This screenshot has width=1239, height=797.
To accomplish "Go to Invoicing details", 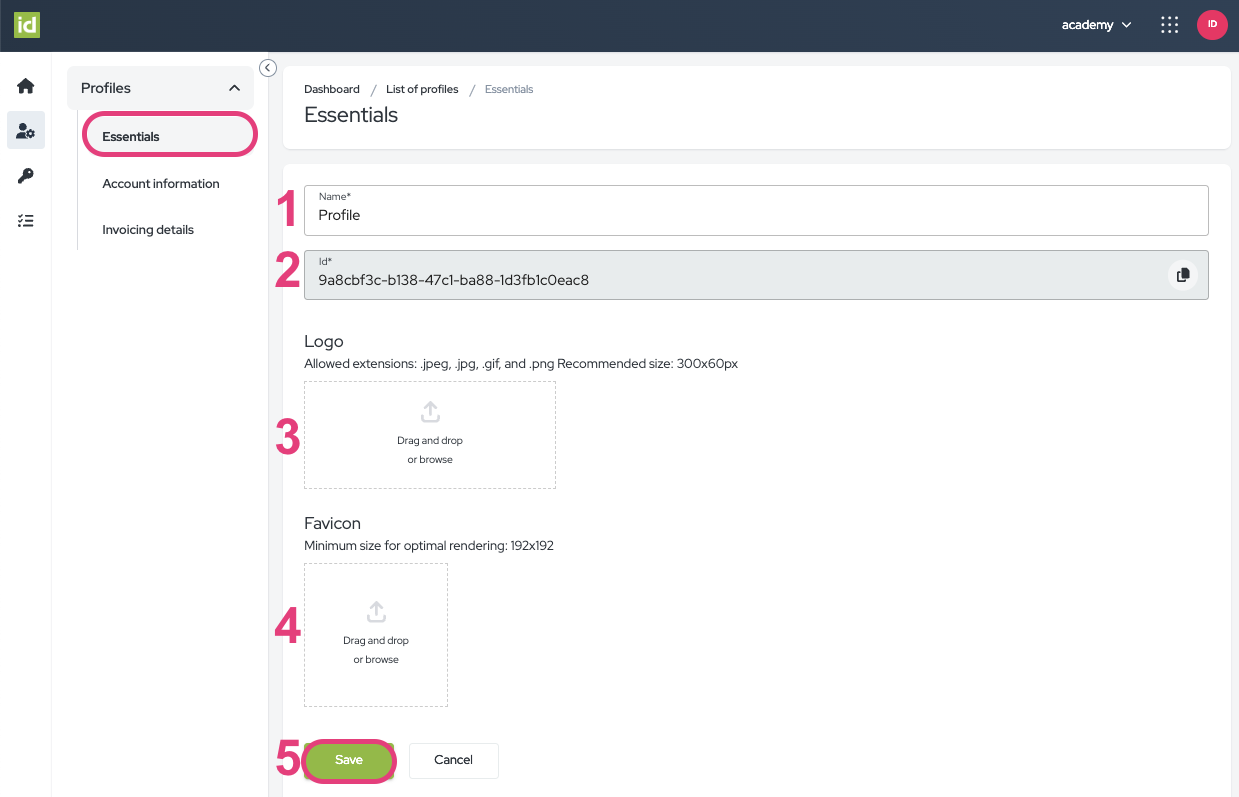I will click(x=148, y=230).
